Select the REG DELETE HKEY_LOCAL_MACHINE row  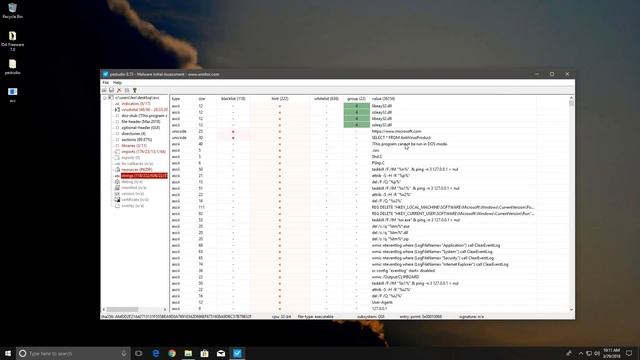(x=369, y=207)
